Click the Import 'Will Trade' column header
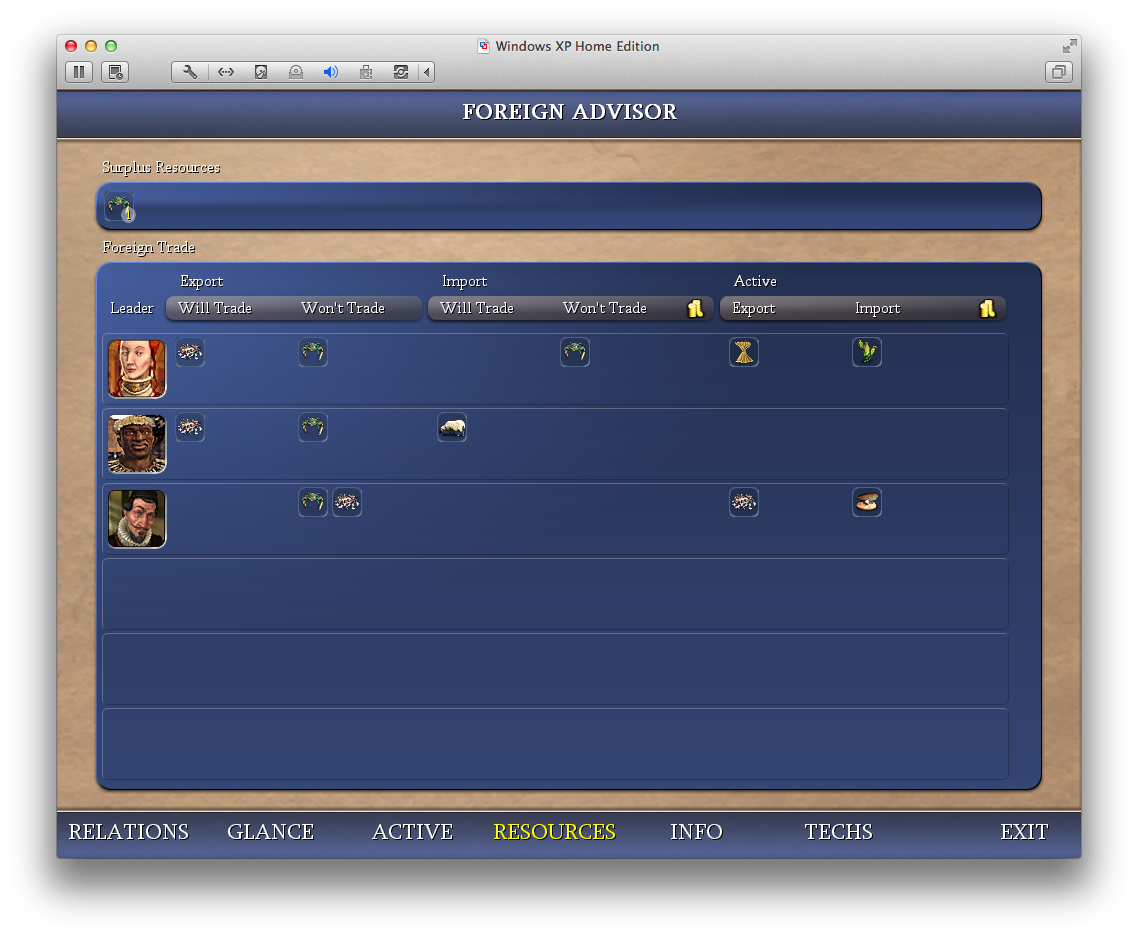The width and height of the screenshot is (1138, 937). pos(477,308)
